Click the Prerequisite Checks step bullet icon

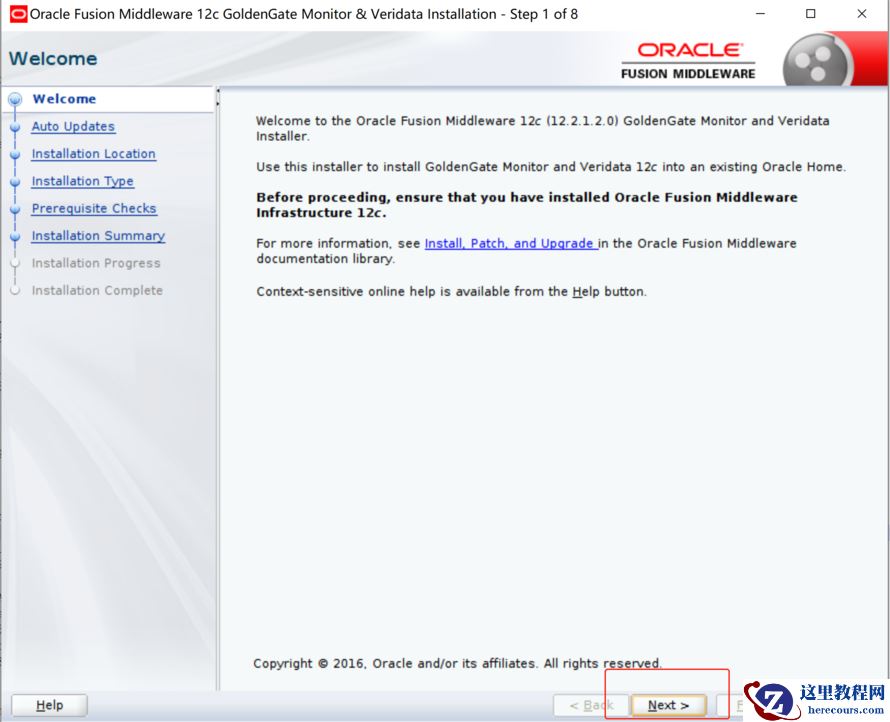pyautogui.click(x=15, y=209)
